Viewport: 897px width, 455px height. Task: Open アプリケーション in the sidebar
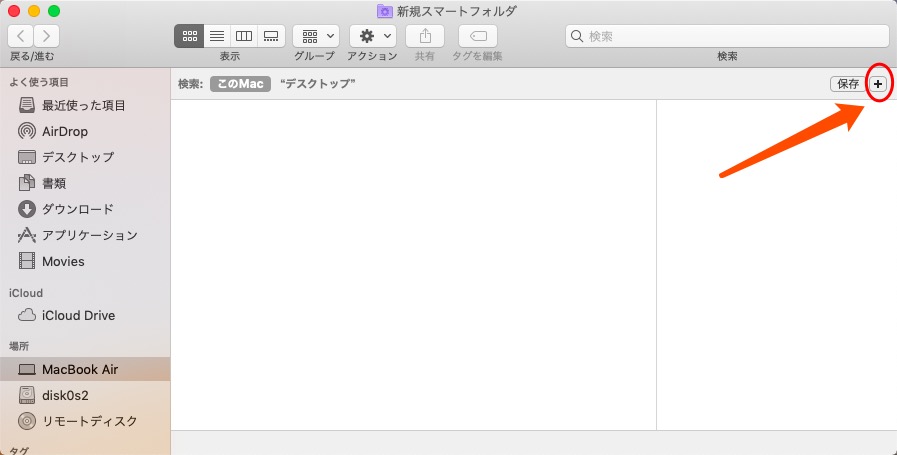[x=85, y=235]
